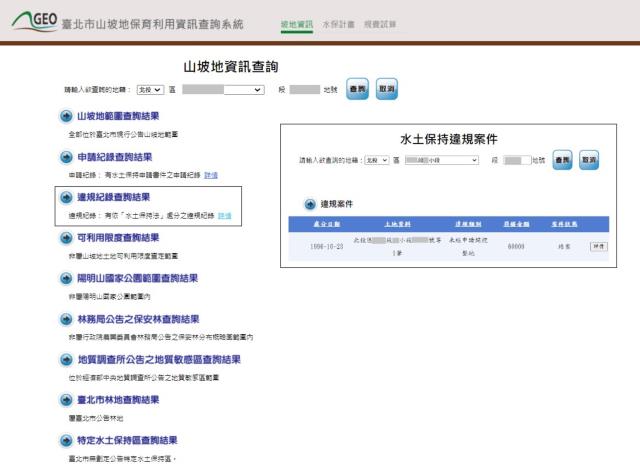
Task: Select the 可利用限度查詢結果 heading
Action: pyautogui.click(x=118, y=238)
